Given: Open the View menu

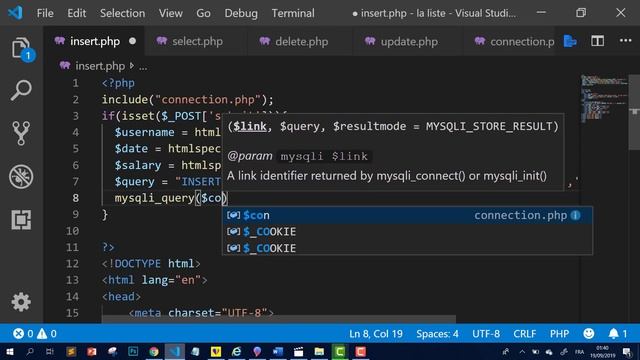Looking at the screenshot, I should tap(171, 13).
